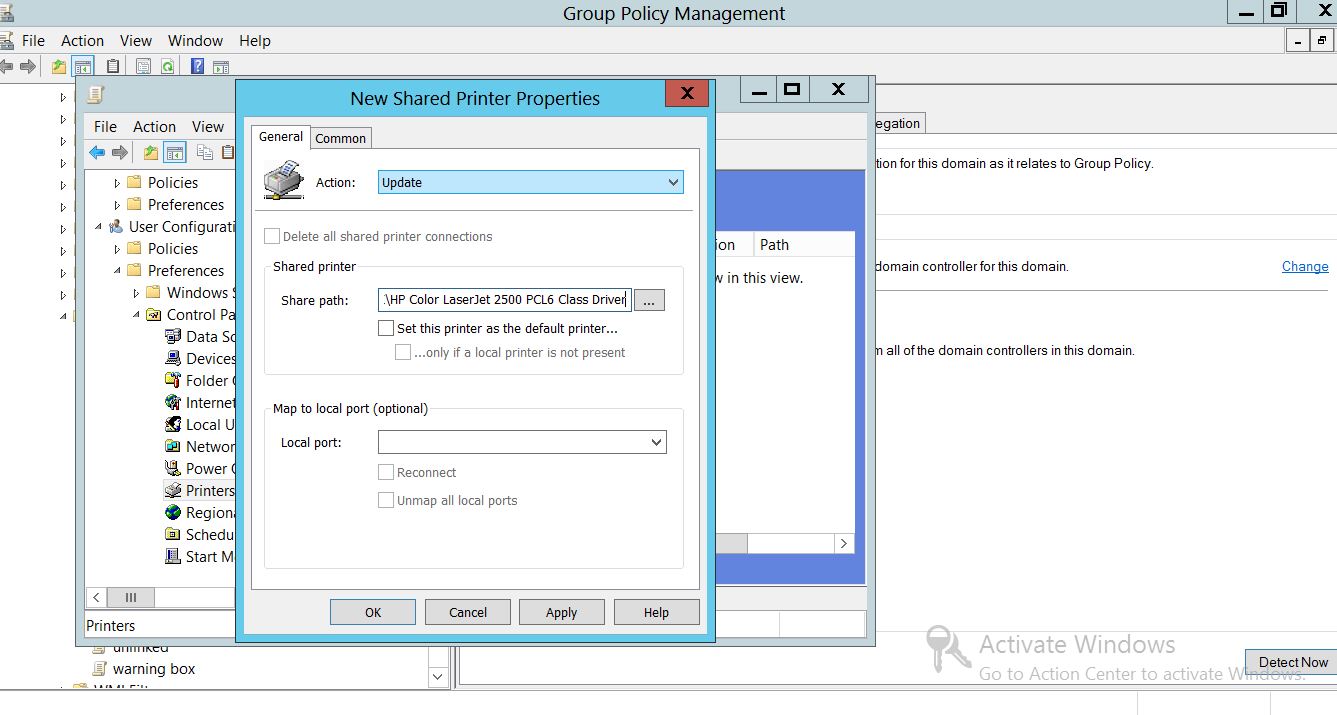Click the Apply button
The height and width of the screenshot is (715, 1337).
coord(561,612)
